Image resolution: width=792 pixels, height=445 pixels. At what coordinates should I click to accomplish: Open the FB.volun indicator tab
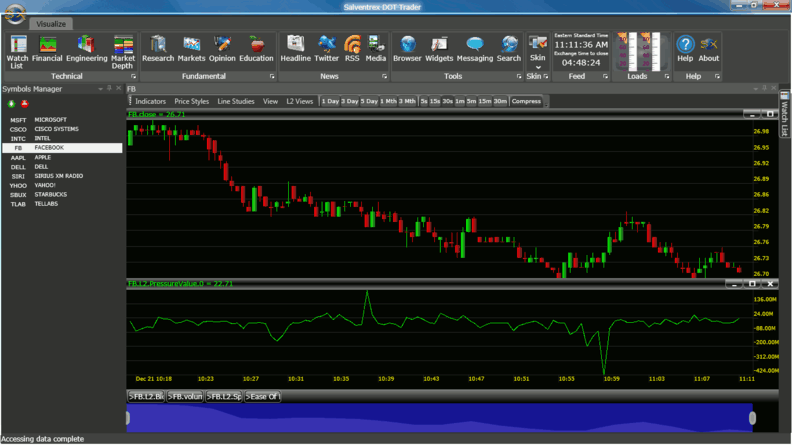185,397
